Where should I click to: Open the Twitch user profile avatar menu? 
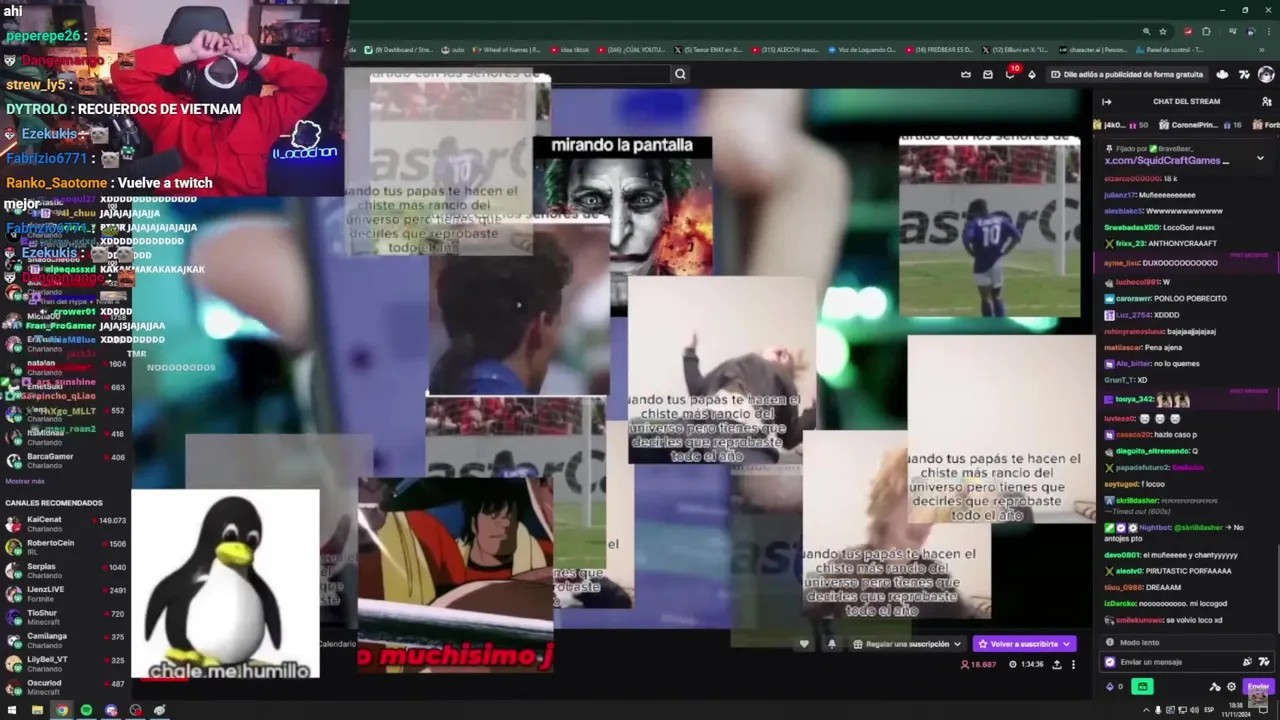(x=1266, y=74)
